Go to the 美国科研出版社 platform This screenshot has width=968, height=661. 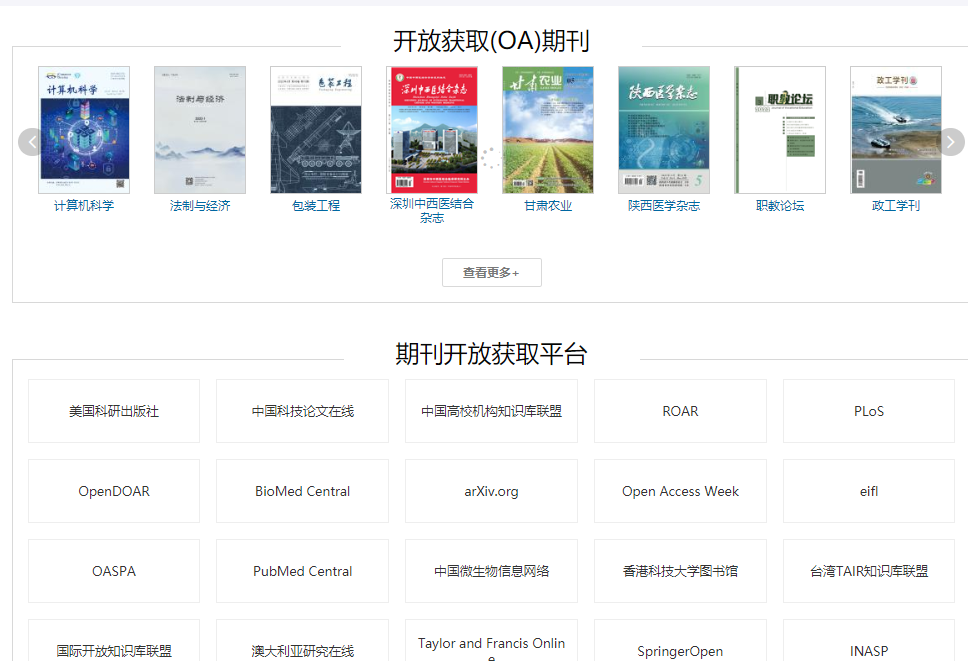tap(114, 411)
